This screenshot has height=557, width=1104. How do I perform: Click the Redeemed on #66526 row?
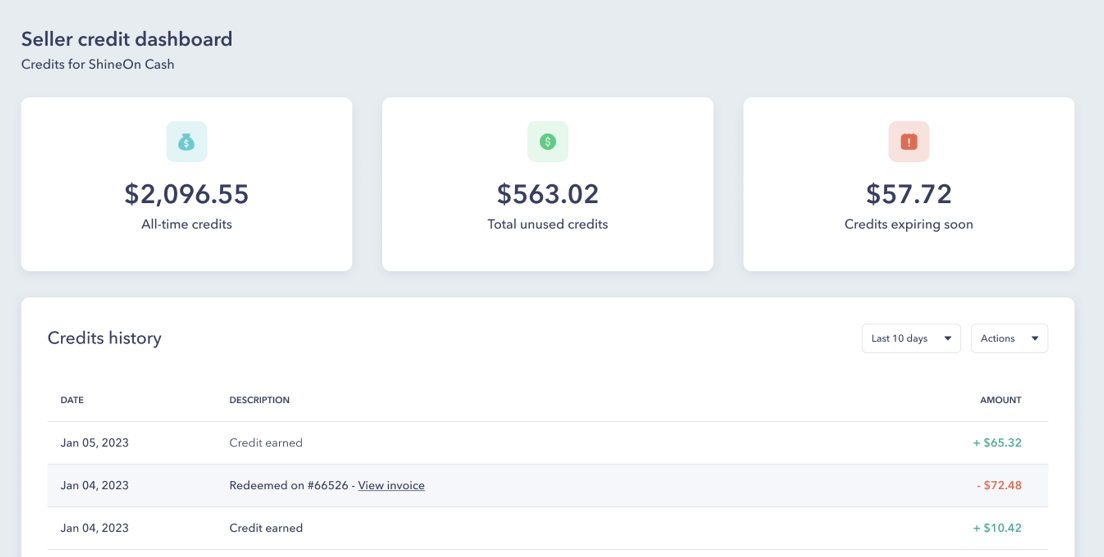coord(548,485)
